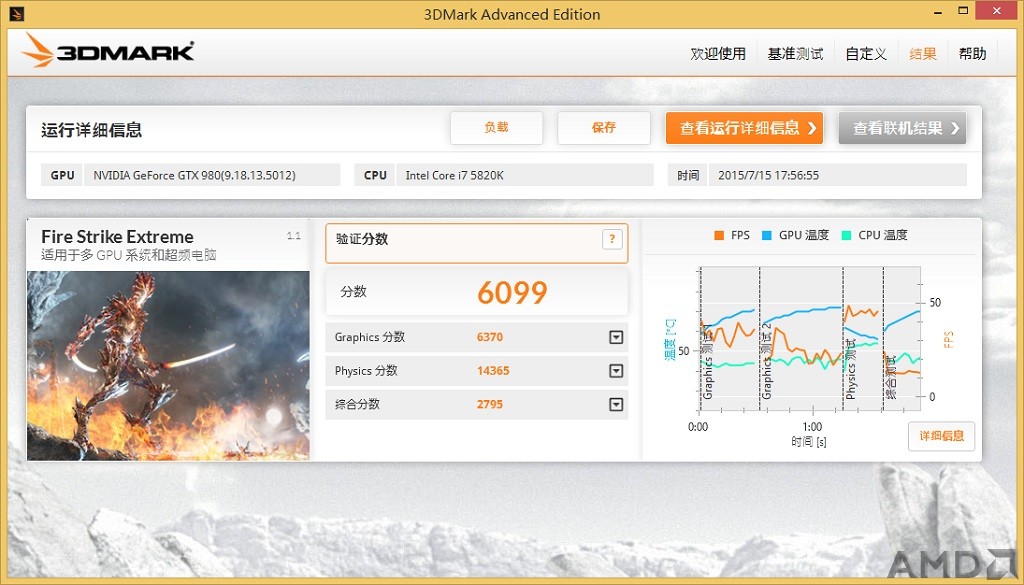
Task: Click the 3DMark app icon in title bar
Action: coord(17,13)
